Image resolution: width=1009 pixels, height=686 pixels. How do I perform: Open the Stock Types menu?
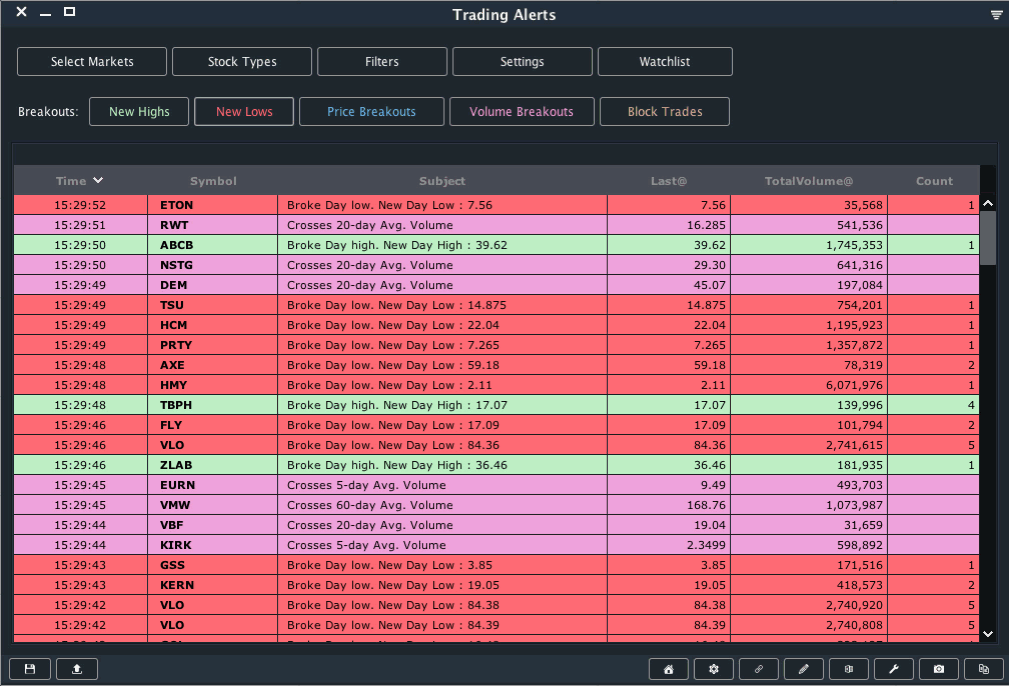click(242, 62)
